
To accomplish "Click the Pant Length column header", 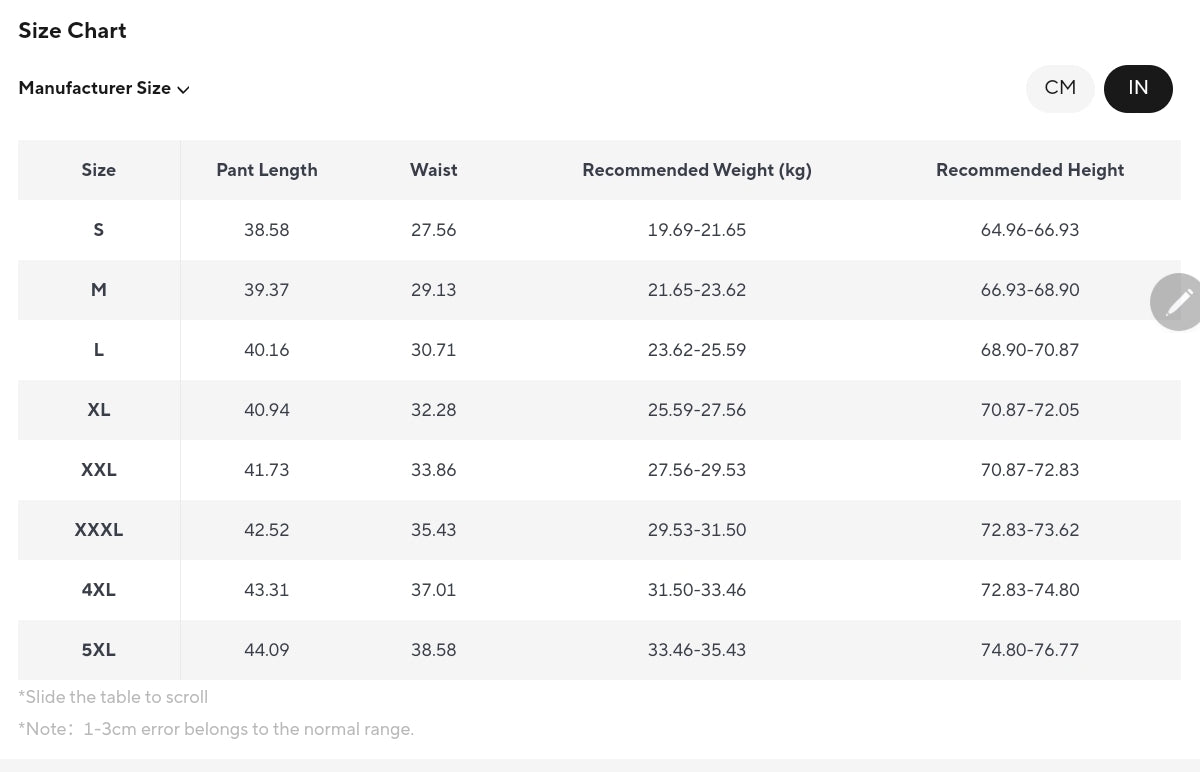I will click(267, 170).
